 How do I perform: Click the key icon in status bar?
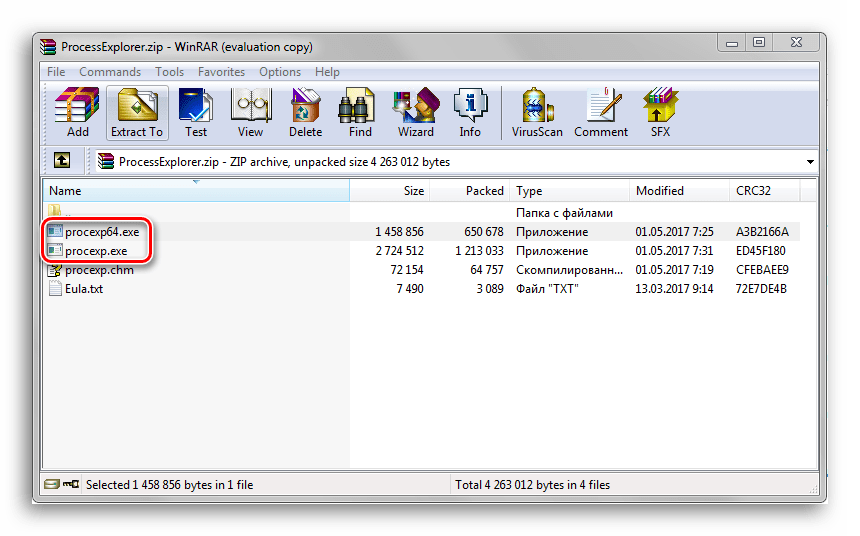coord(71,484)
